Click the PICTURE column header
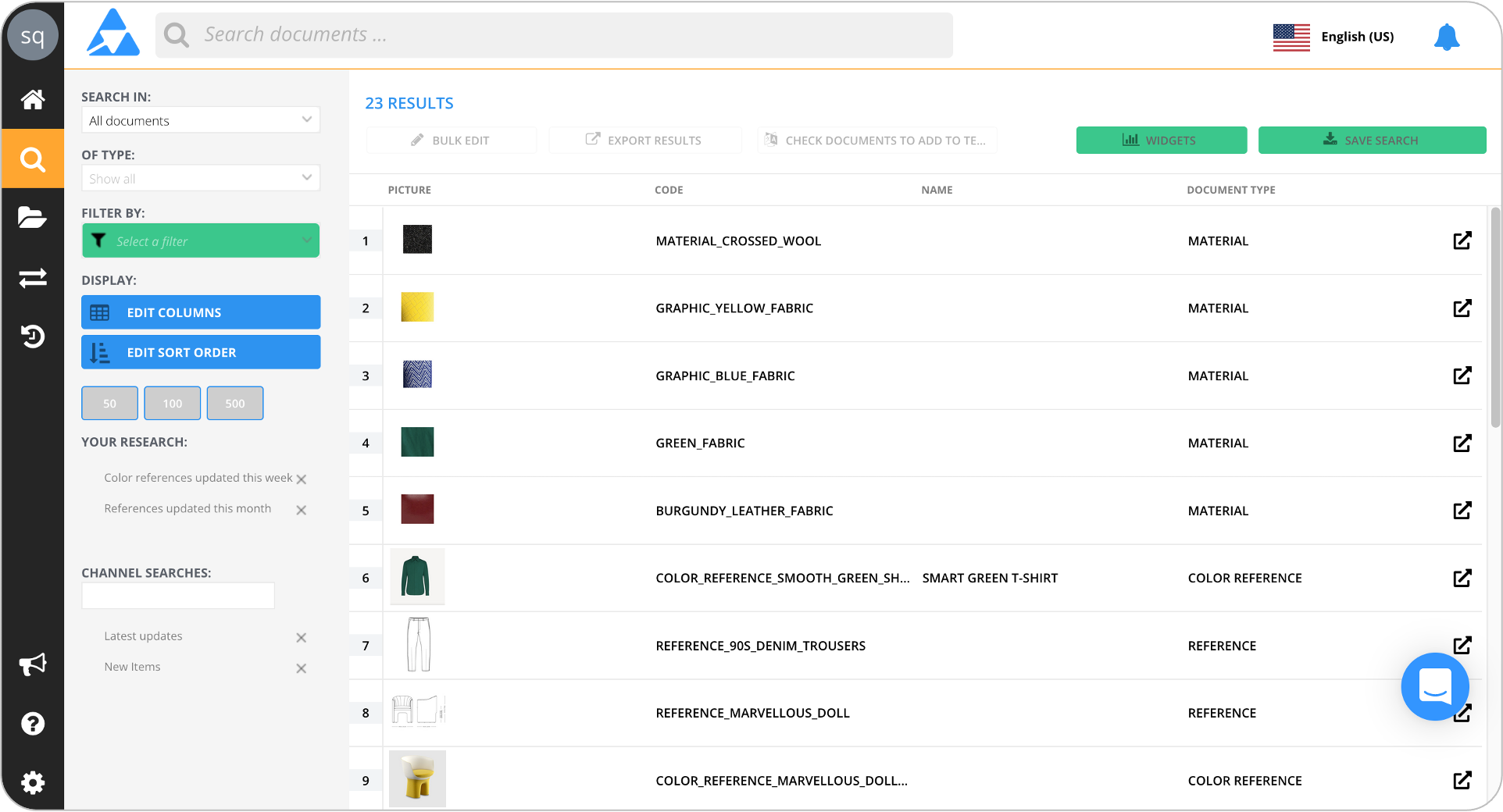The image size is (1503, 812). point(409,190)
